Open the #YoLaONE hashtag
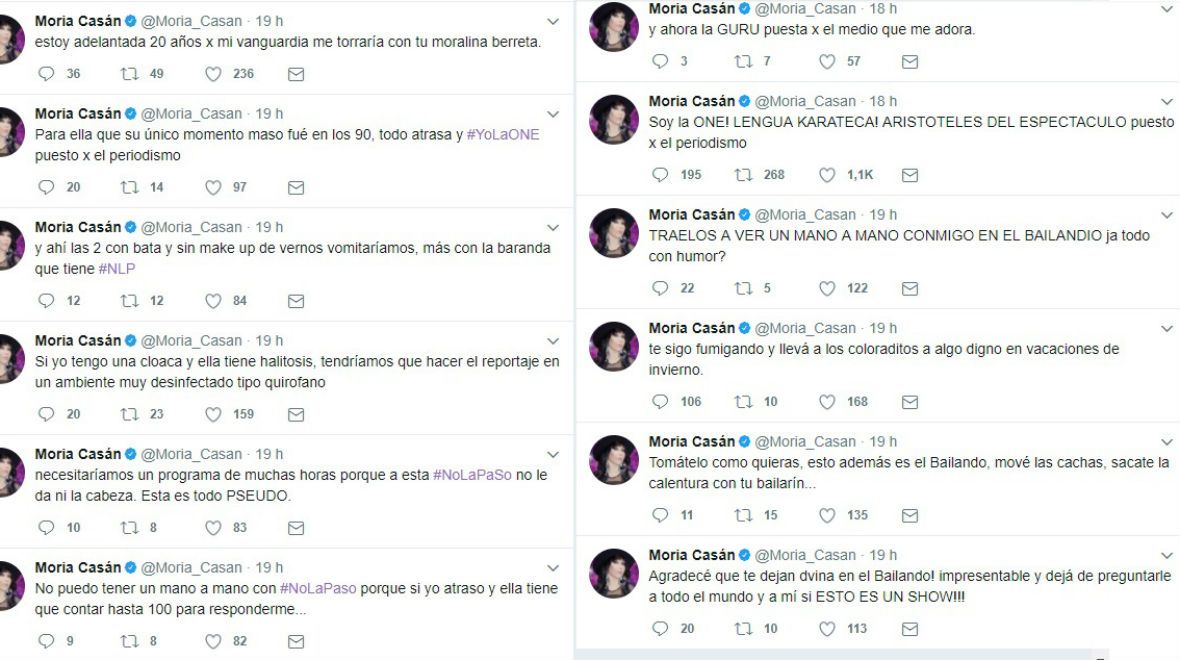This screenshot has height=660, width=1180. point(503,135)
